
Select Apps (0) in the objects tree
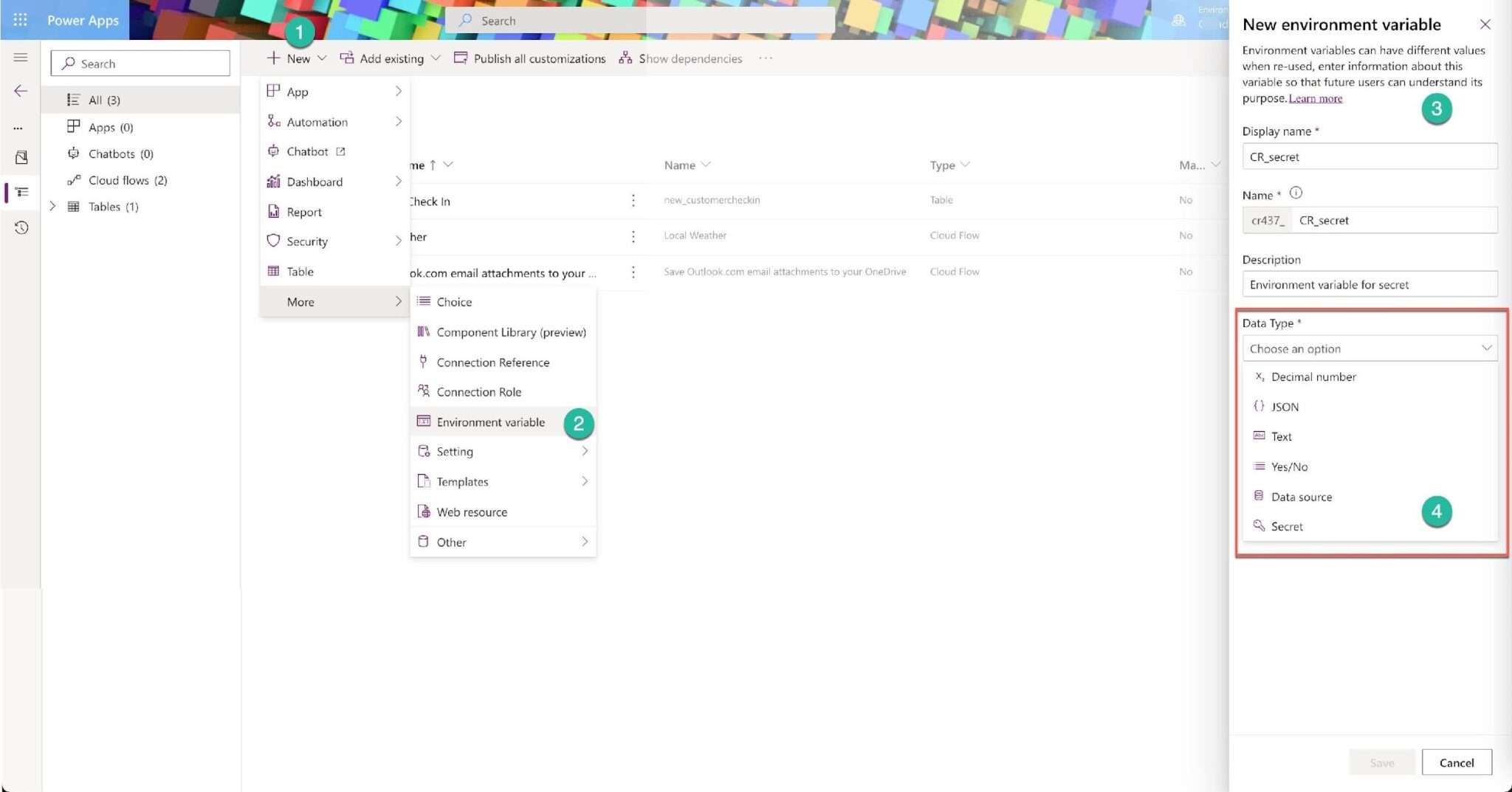tap(140, 127)
